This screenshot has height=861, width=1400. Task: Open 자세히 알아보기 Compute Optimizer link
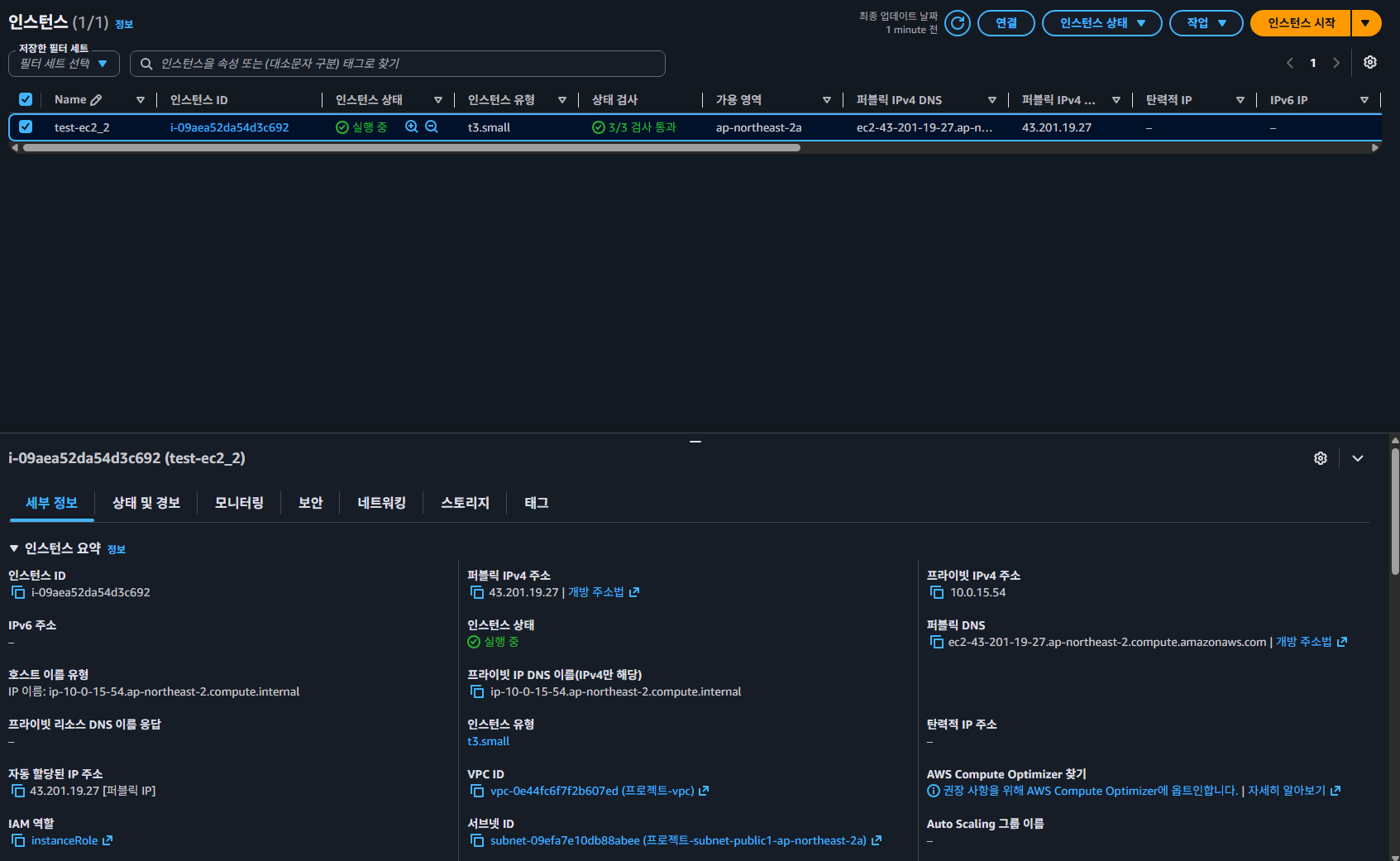1294,791
